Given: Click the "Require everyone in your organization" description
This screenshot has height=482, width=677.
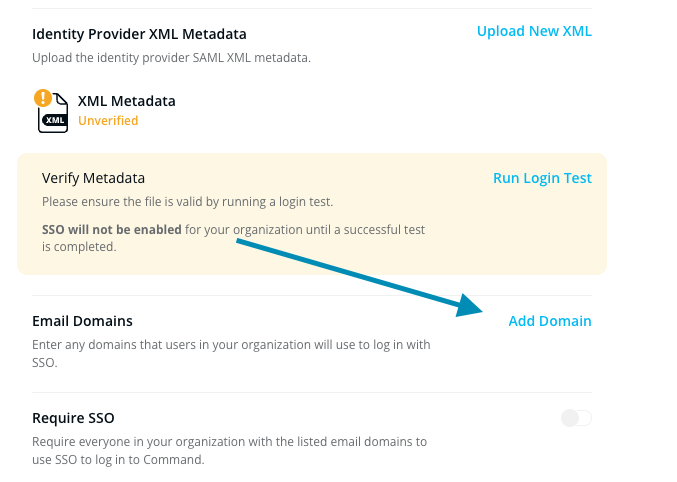Looking at the screenshot, I should [x=229, y=441].
